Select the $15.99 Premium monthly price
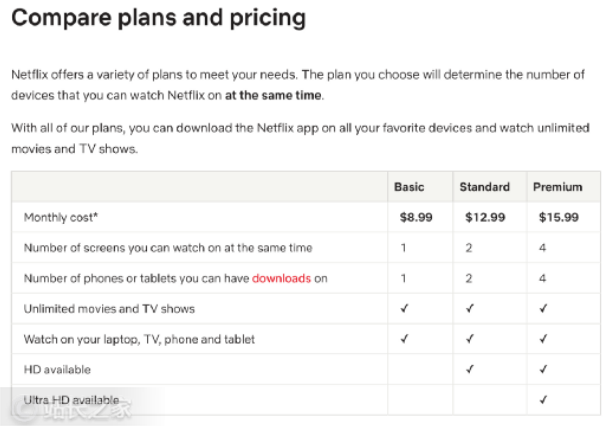 [x=559, y=217]
